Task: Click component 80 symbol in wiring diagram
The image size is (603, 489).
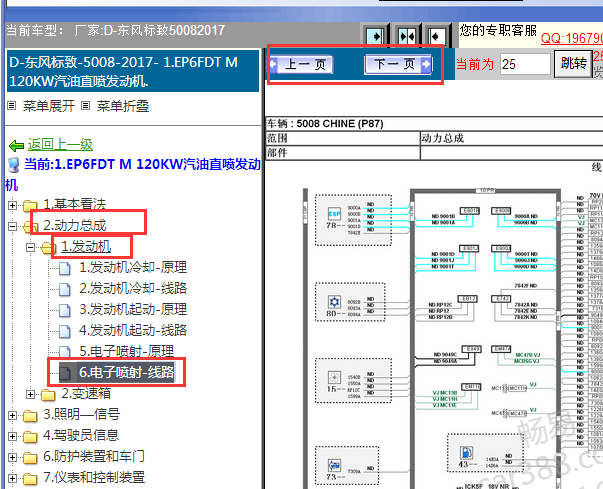Action: tap(334, 302)
